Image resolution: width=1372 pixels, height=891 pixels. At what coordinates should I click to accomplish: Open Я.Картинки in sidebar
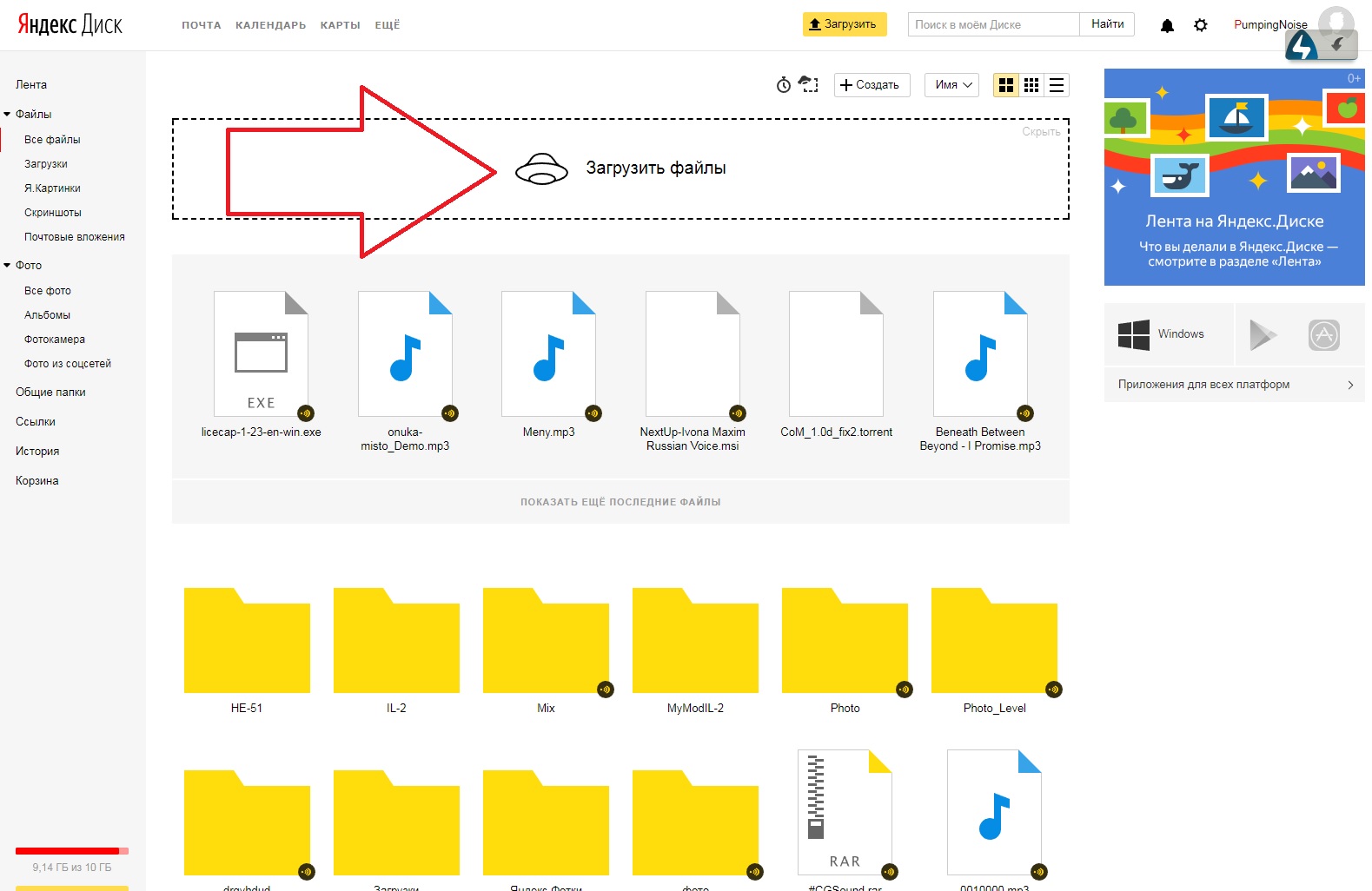point(52,188)
